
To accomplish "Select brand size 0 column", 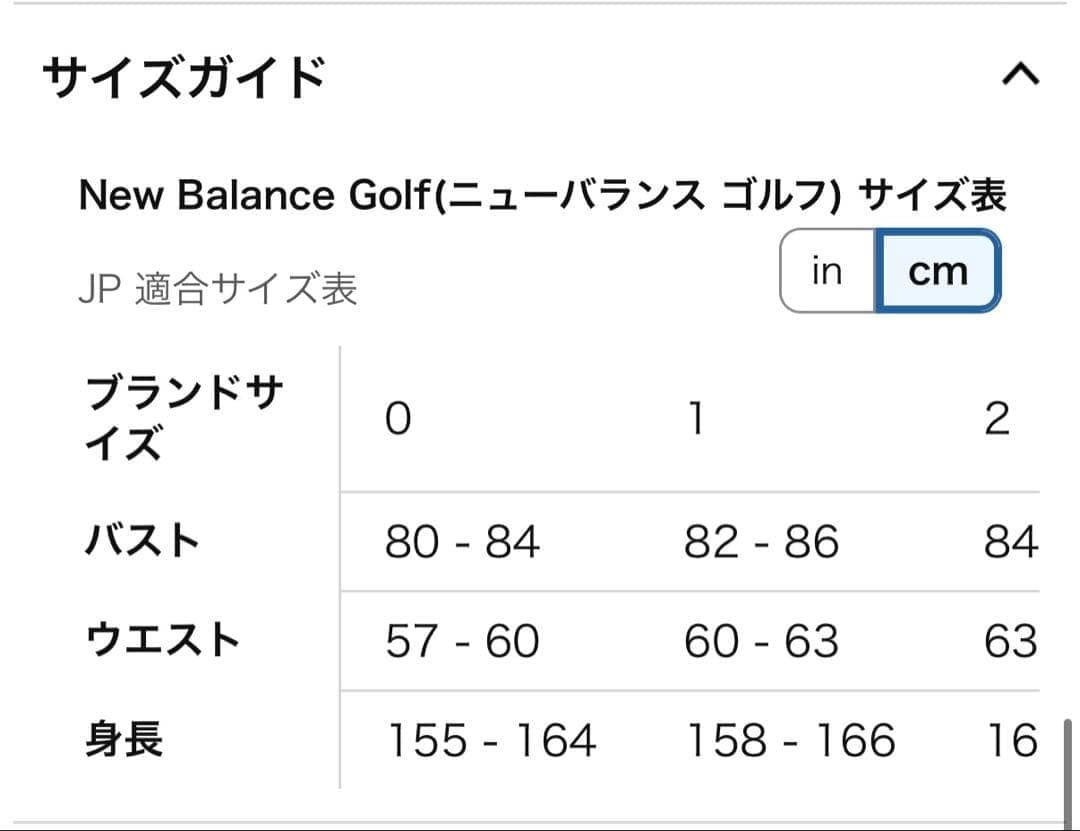I will click(397, 420).
